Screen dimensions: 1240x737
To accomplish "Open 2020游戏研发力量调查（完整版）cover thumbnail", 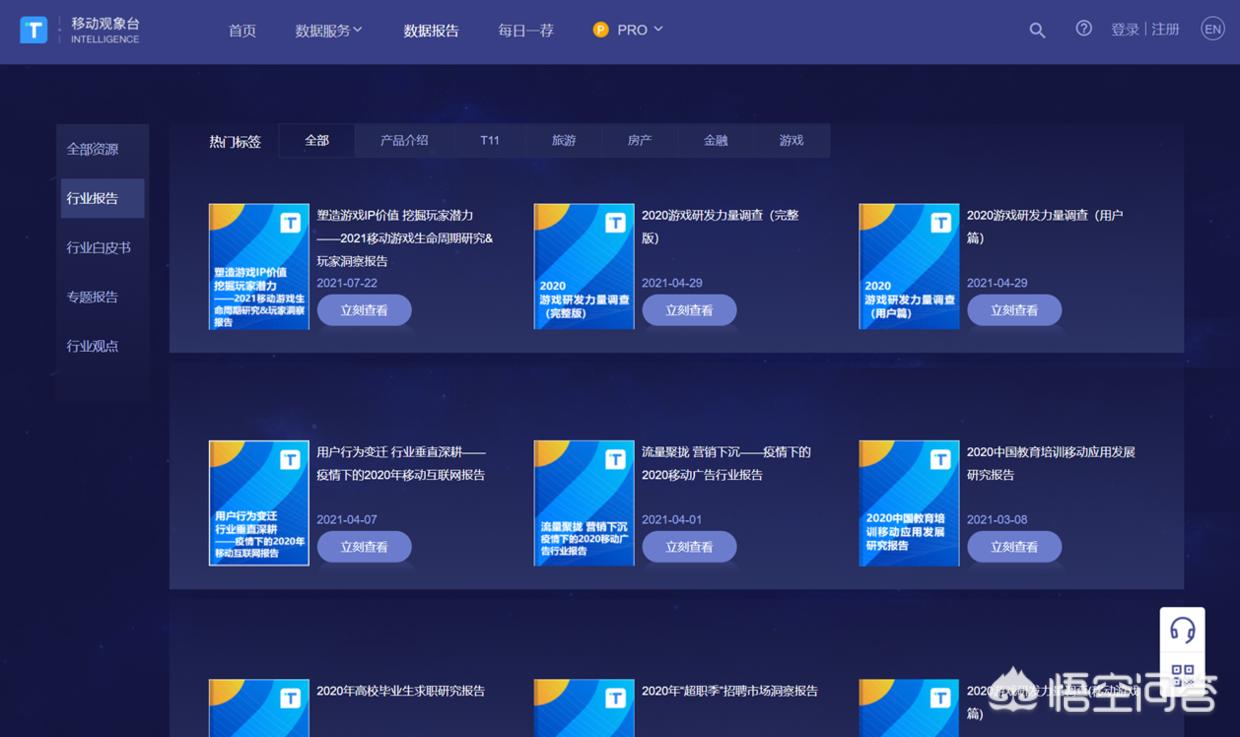I will point(584,266).
